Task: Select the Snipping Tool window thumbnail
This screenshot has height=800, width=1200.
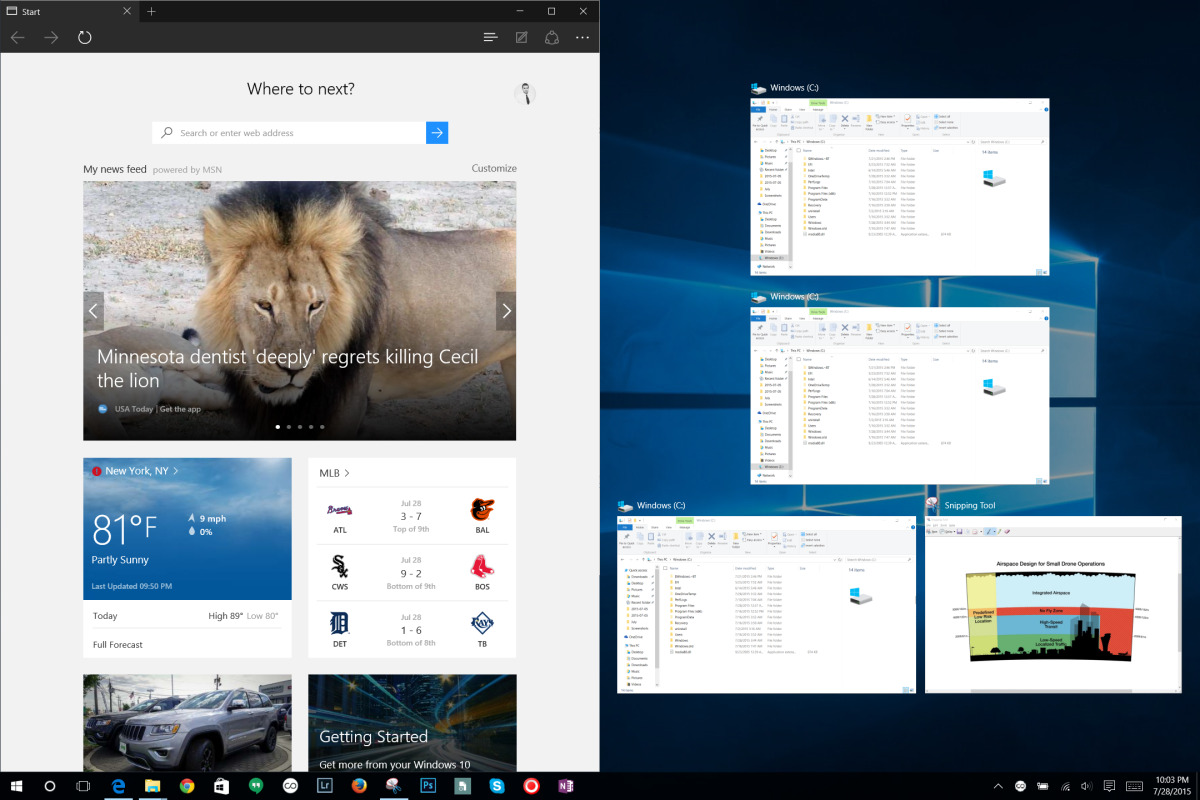Action: point(1052,604)
